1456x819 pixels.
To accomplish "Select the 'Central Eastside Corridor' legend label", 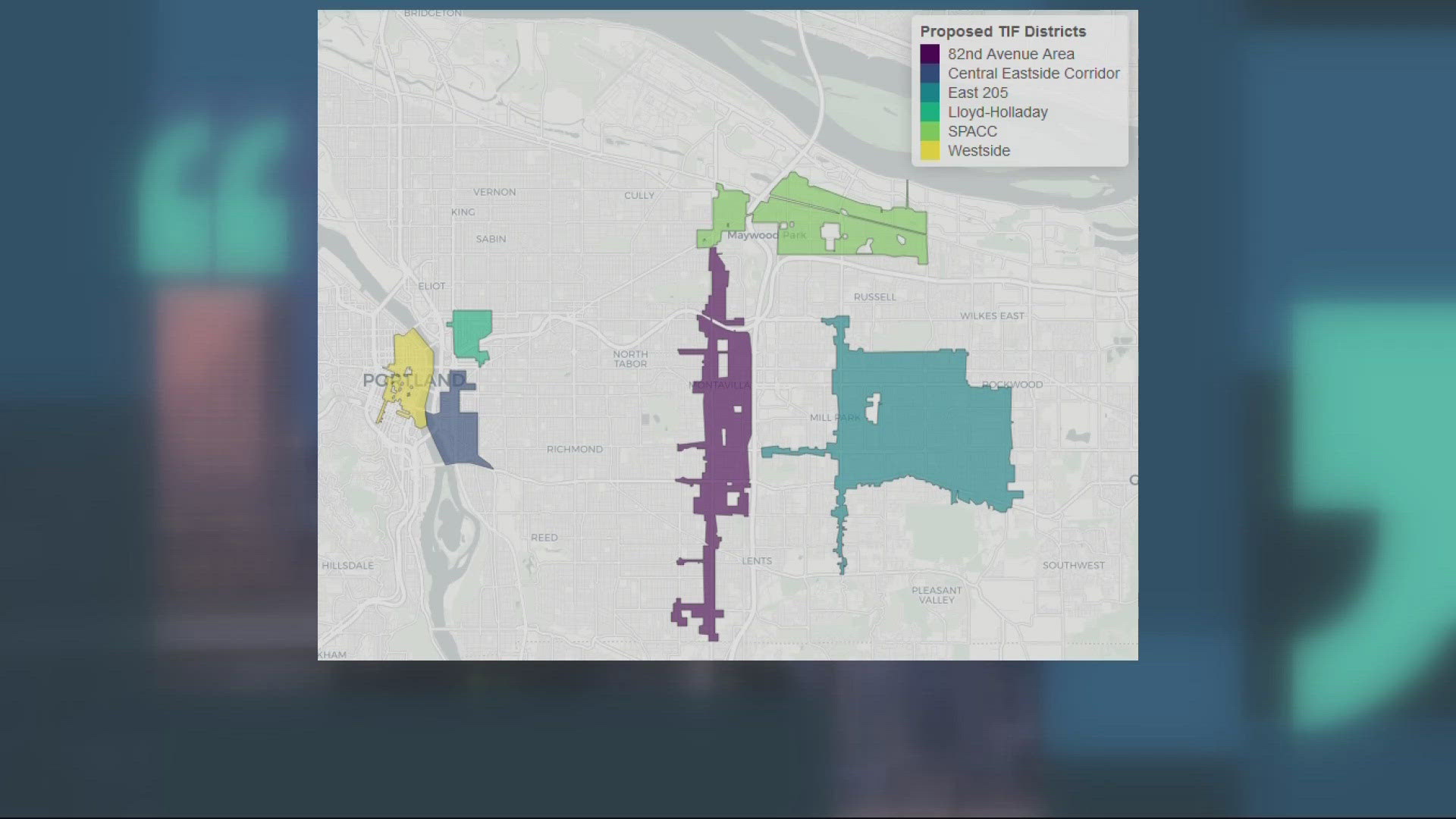I will tap(1034, 74).
